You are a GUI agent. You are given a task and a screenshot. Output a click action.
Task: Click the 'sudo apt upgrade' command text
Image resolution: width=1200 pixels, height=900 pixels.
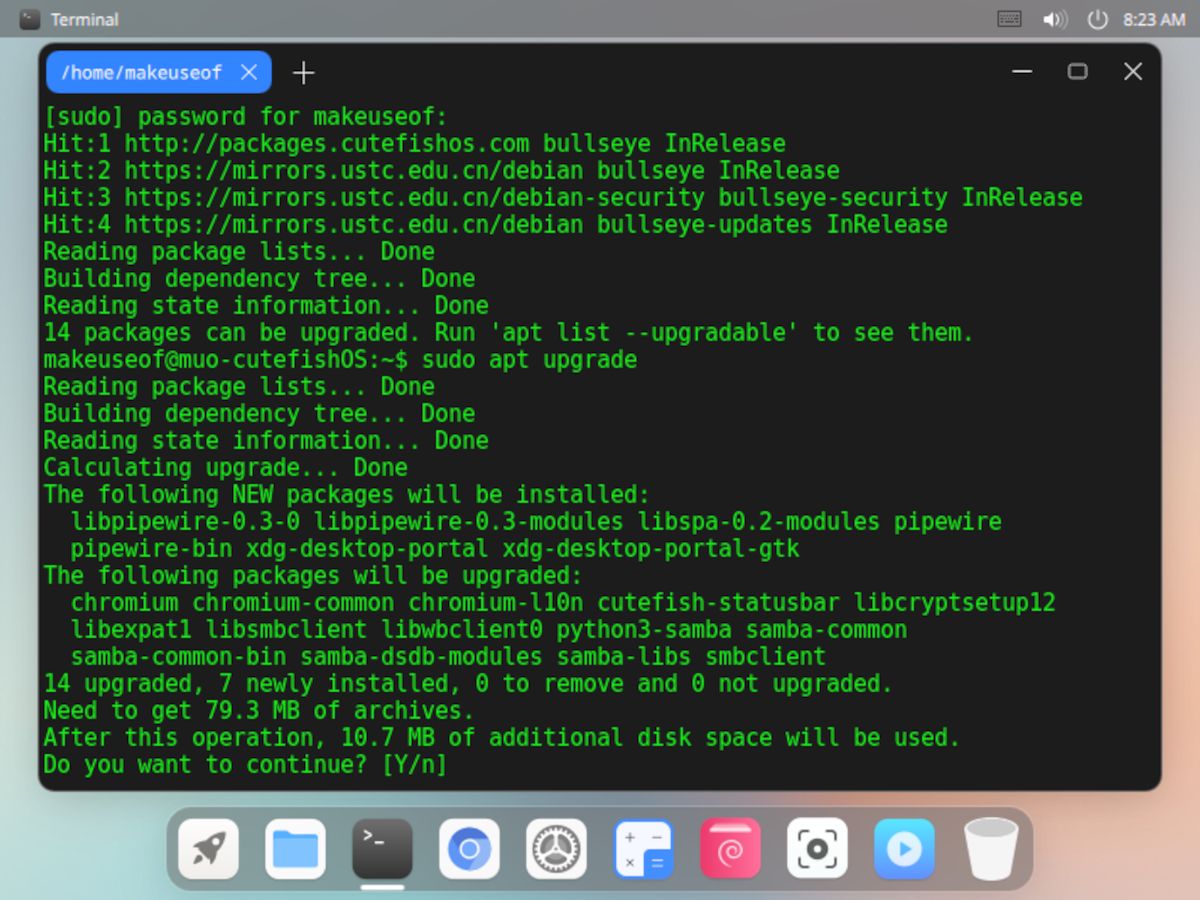click(x=529, y=360)
